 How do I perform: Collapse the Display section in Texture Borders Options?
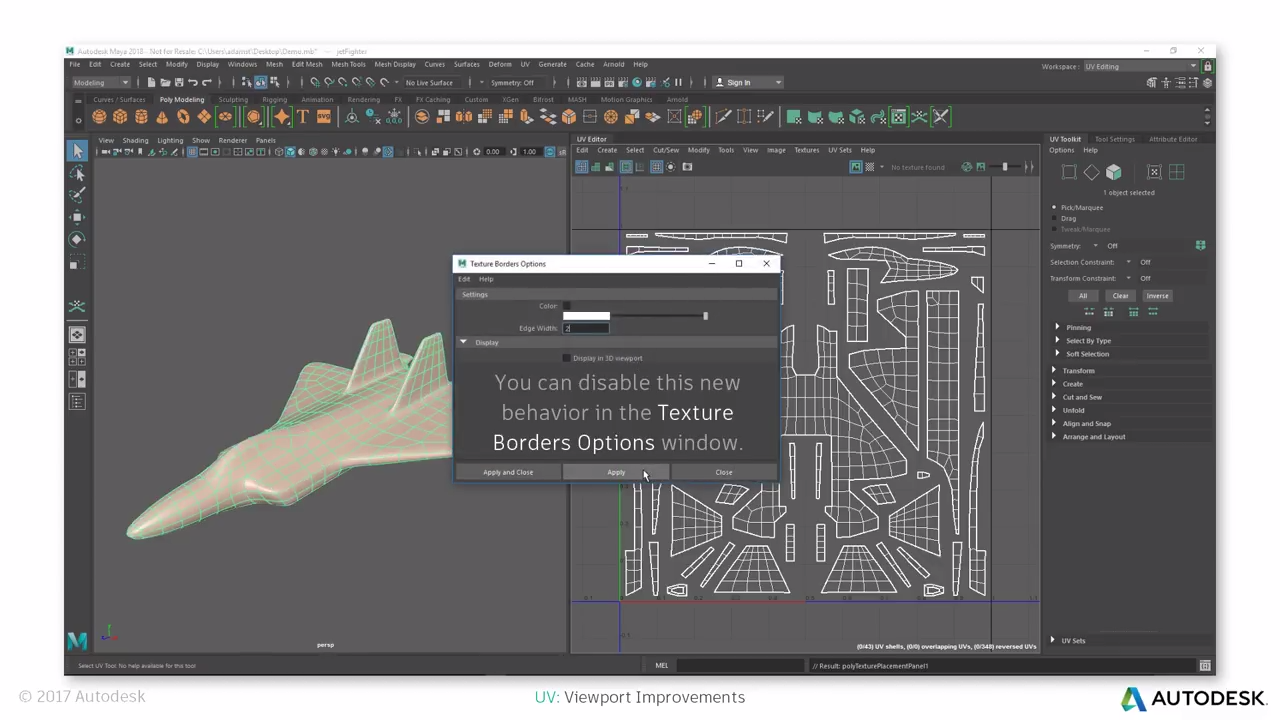pyautogui.click(x=463, y=342)
